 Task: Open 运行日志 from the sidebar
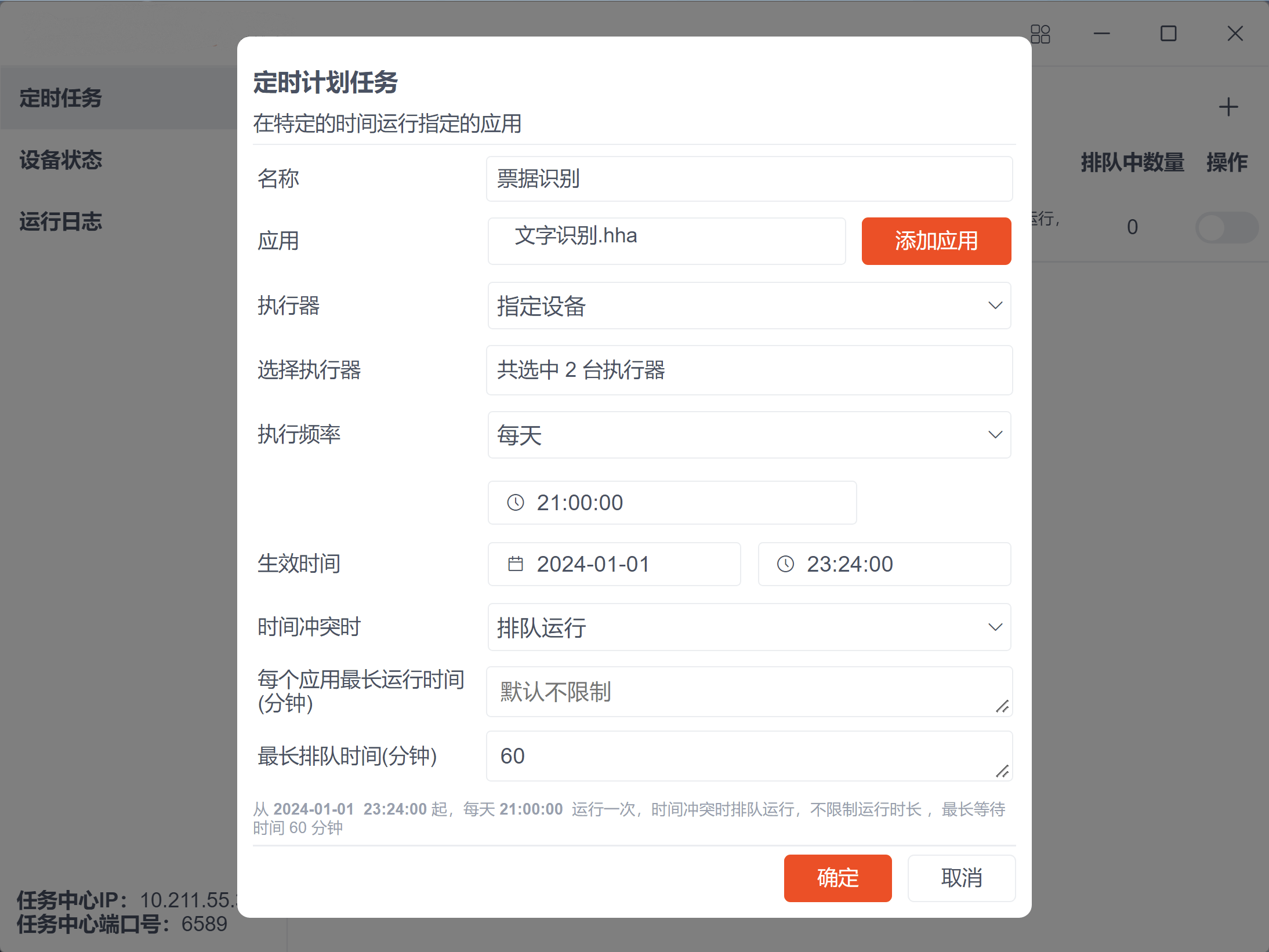point(61,221)
